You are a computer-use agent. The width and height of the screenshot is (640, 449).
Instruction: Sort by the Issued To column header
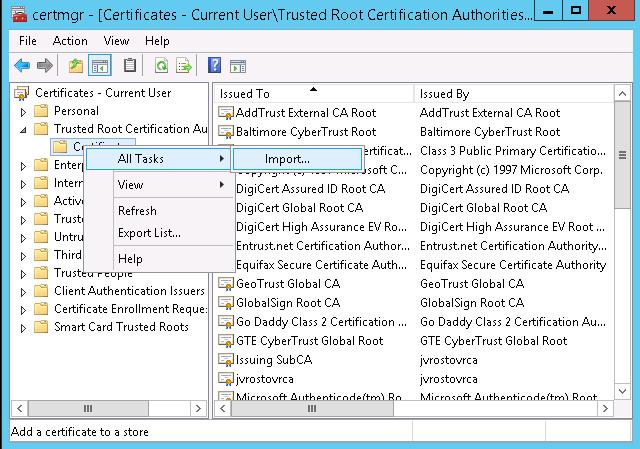point(313,93)
